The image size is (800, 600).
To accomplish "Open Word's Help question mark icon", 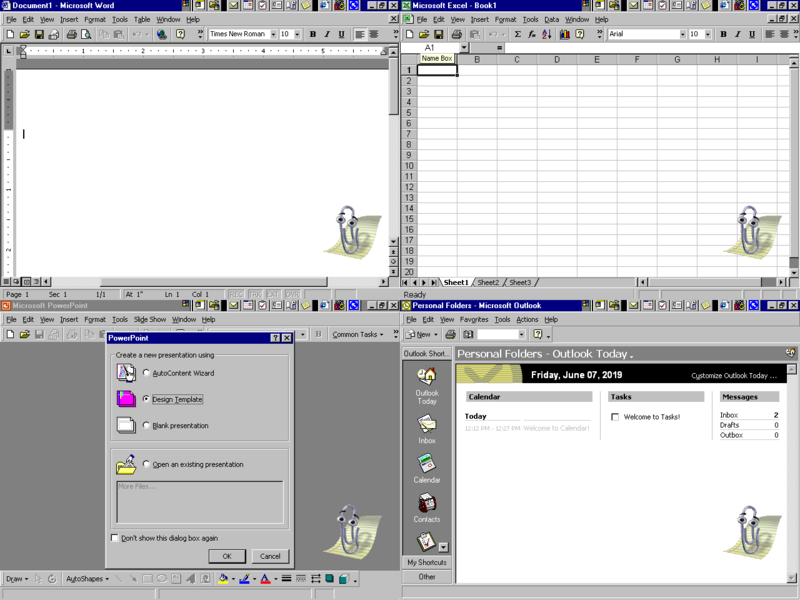I will pyautogui.click(x=180, y=34).
